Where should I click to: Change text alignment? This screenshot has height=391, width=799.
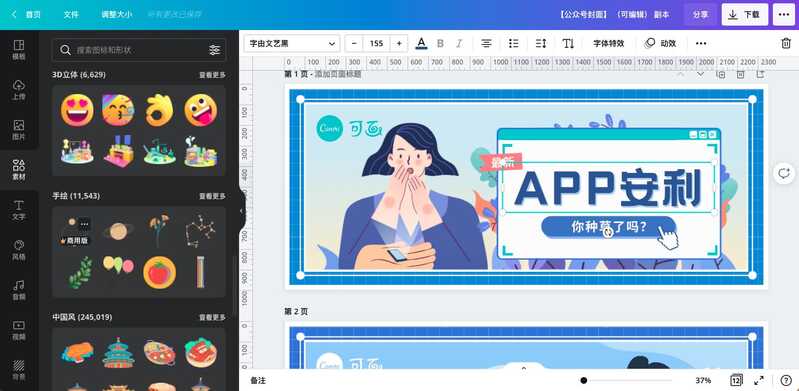click(x=487, y=43)
